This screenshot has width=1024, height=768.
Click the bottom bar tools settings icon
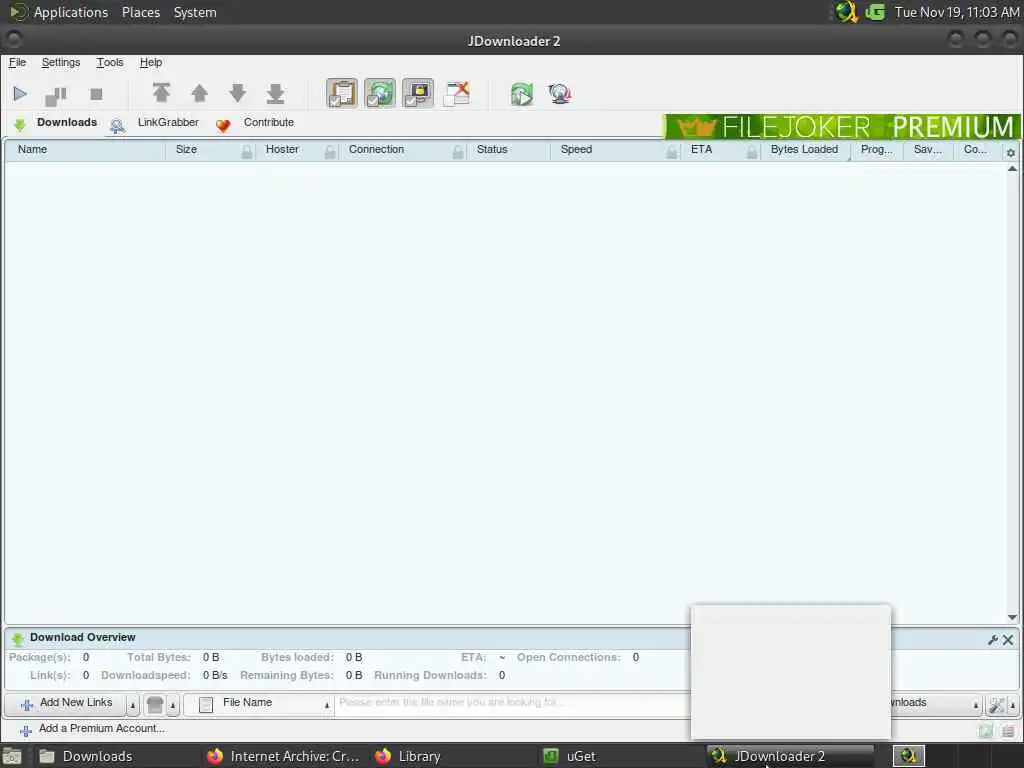996,705
